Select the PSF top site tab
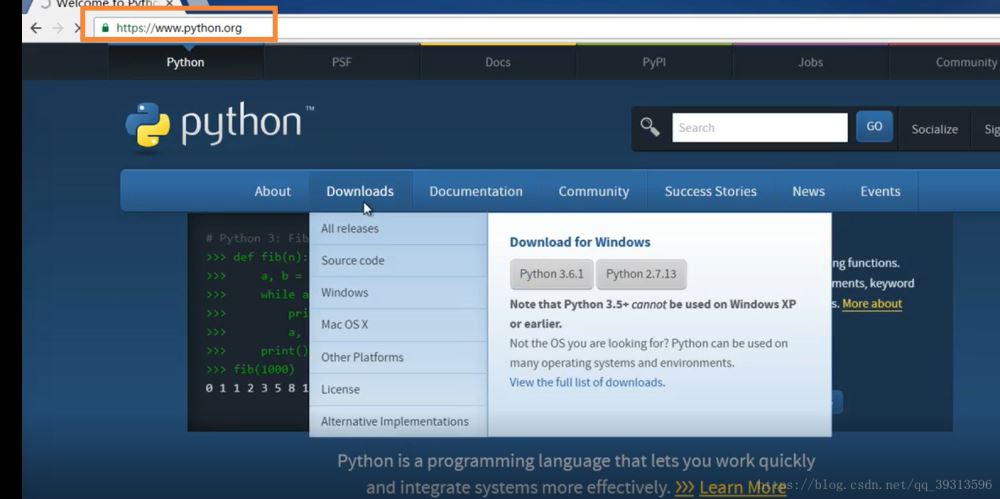This screenshot has width=1000, height=499. (x=342, y=62)
